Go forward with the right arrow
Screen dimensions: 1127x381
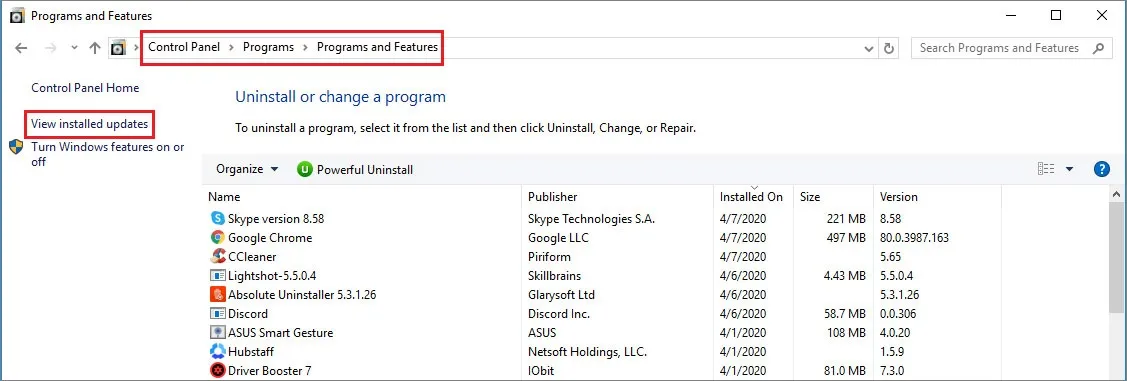pos(50,48)
